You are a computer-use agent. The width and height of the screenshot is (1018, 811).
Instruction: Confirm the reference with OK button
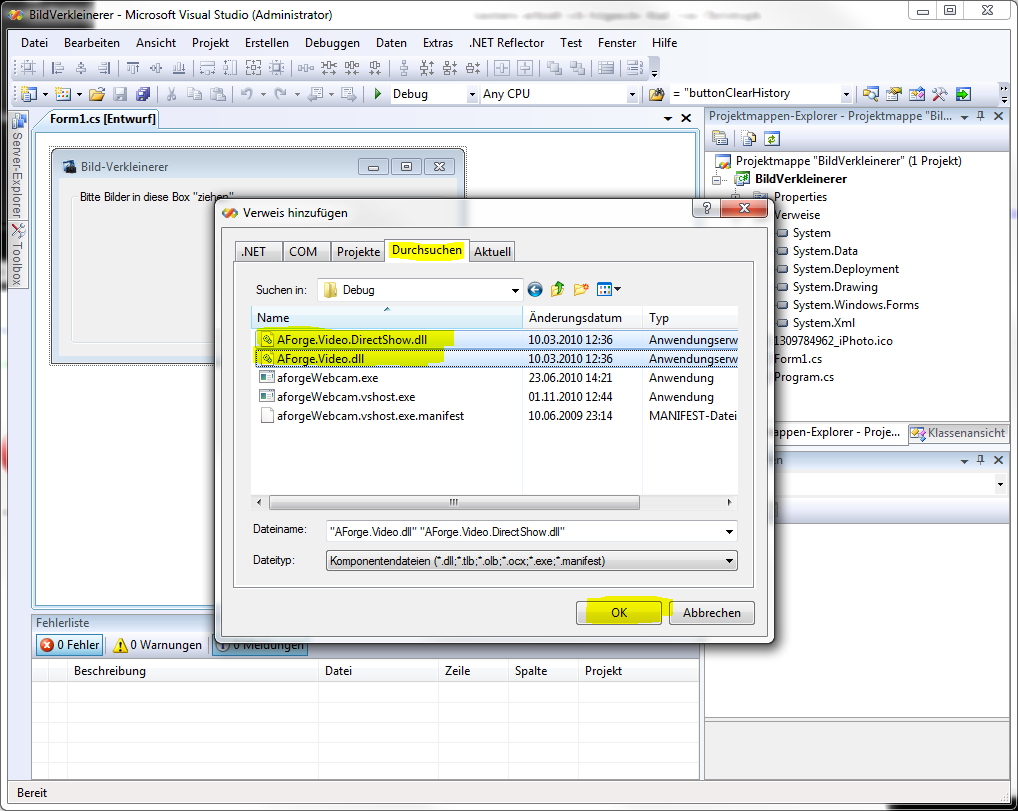coord(619,613)
